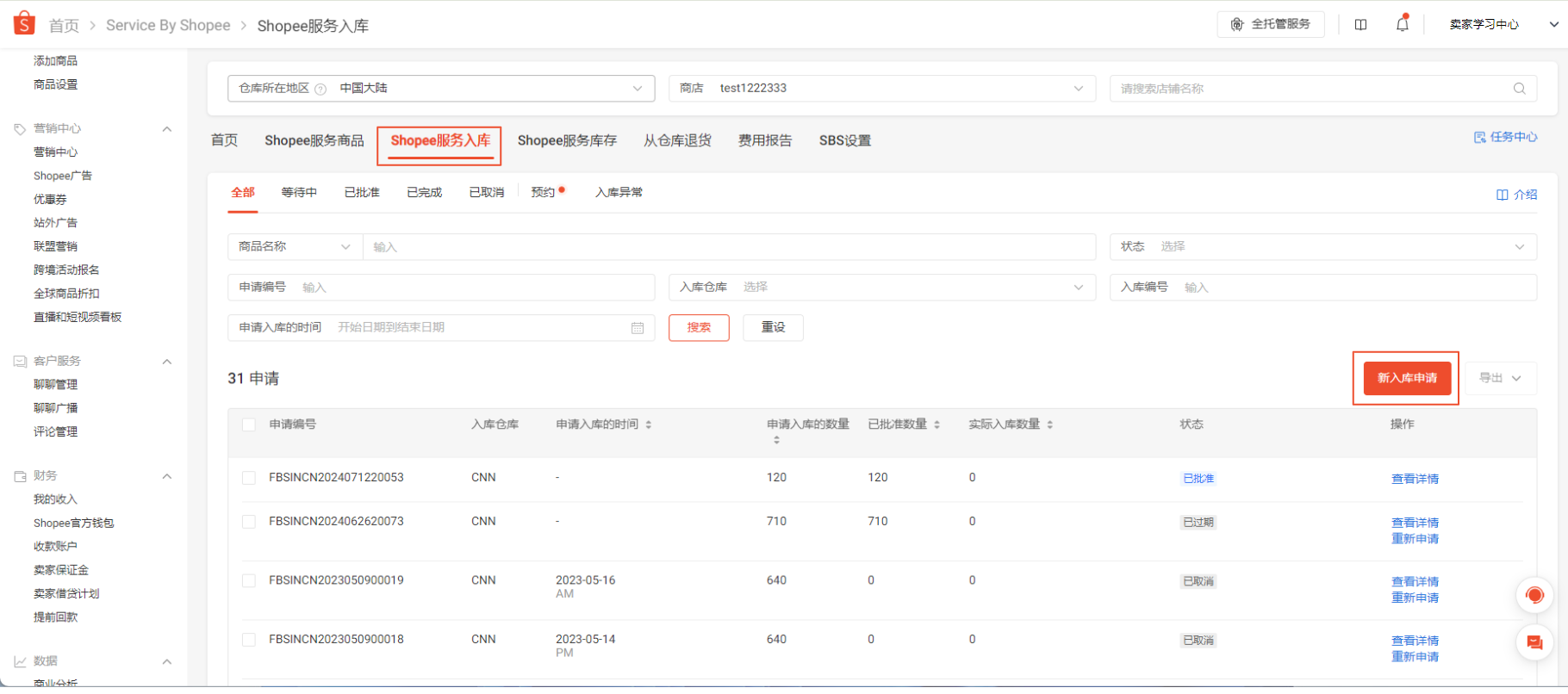This screenshot has width=1568, height=694.
Task: Expand the 卖家学习中心 header chevron
Action: (x=1553, y=24)
